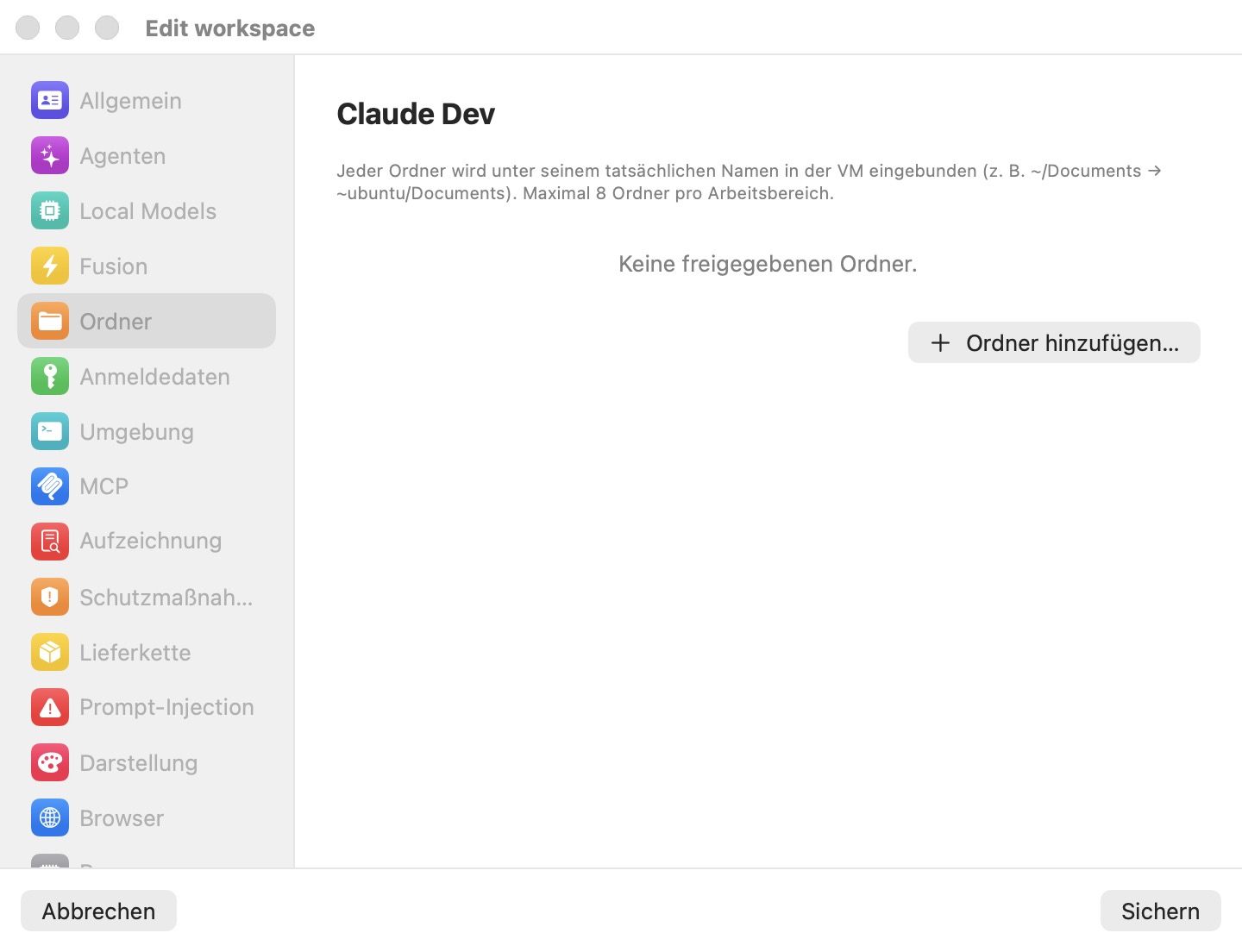Click the Agenten sparkle icon
This screenshot has width=1242, height=952.
pos(50,156)
